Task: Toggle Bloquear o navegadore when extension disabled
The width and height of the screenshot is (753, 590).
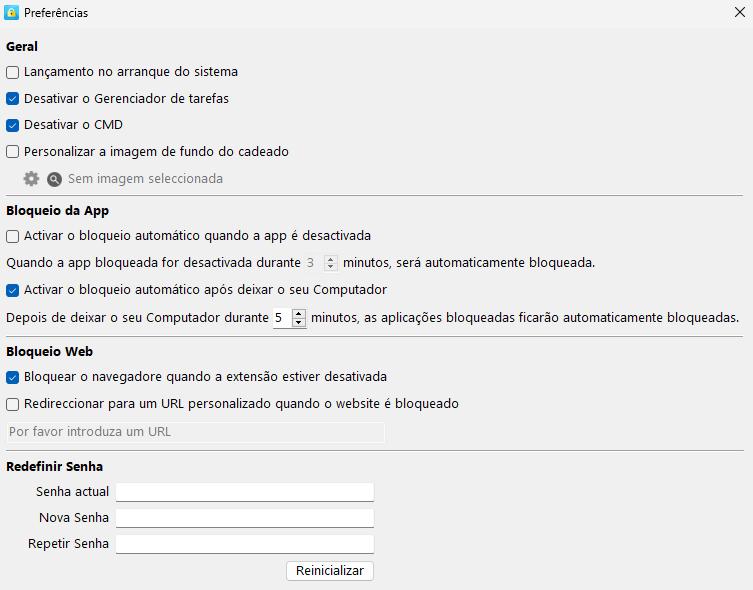Action: [13, 377]
